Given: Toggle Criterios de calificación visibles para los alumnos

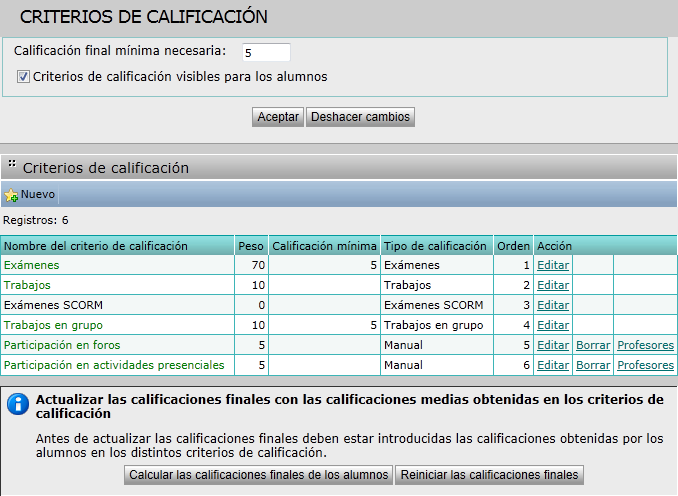Looking at the screenshot, I should pyautogui.click(x=23, y=77).
